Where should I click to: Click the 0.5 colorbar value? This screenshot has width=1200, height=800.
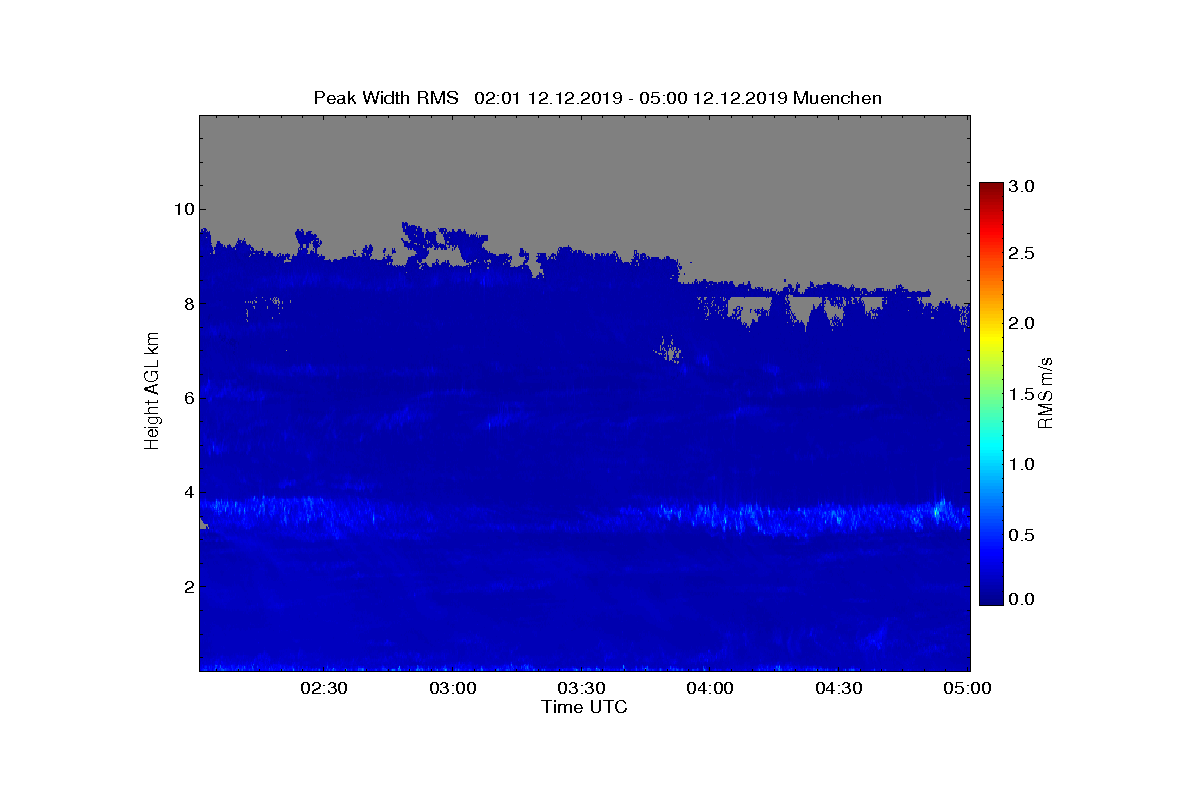[x=1022, y=535]
